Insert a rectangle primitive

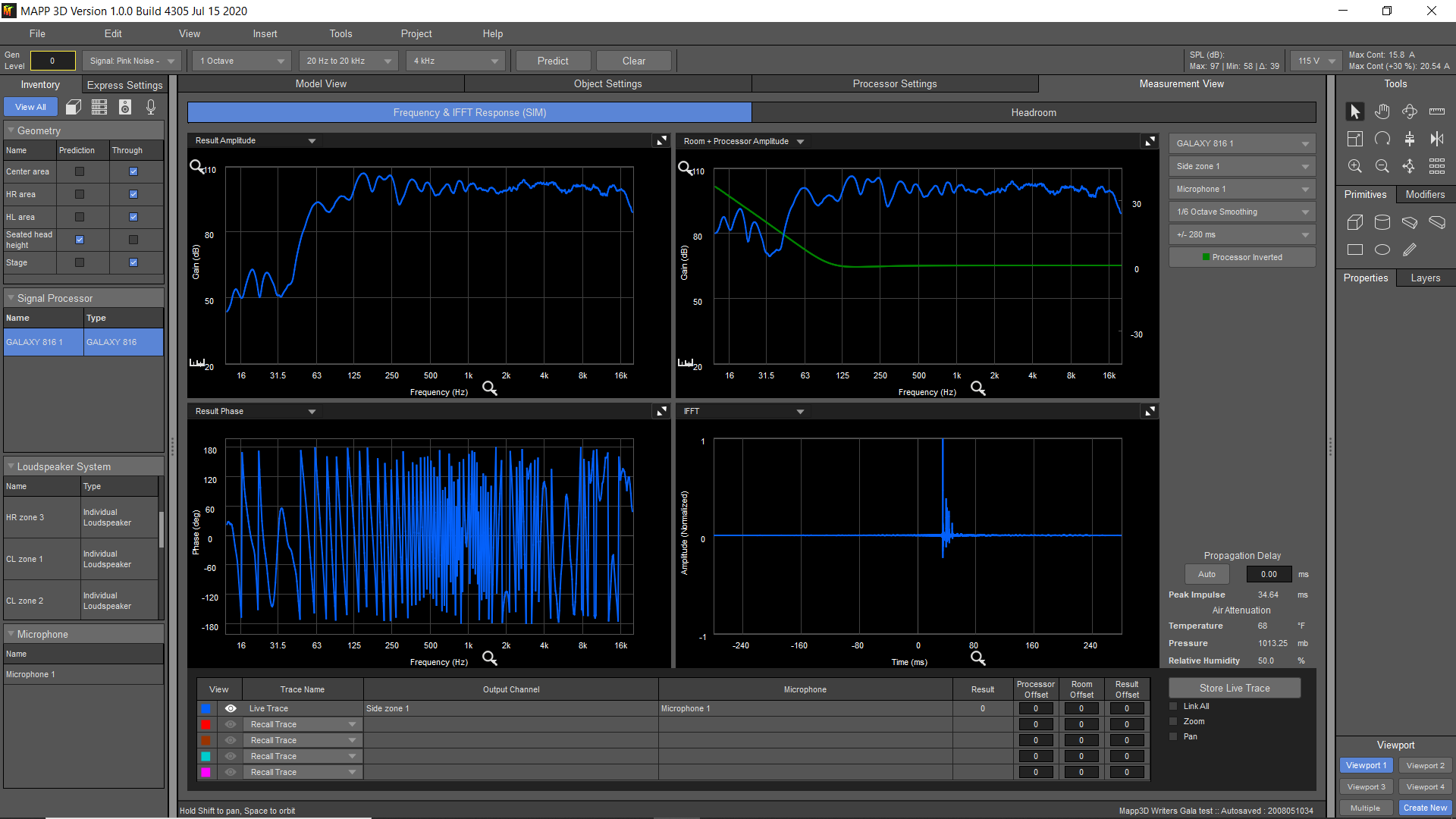click(x=1355, y=249)
